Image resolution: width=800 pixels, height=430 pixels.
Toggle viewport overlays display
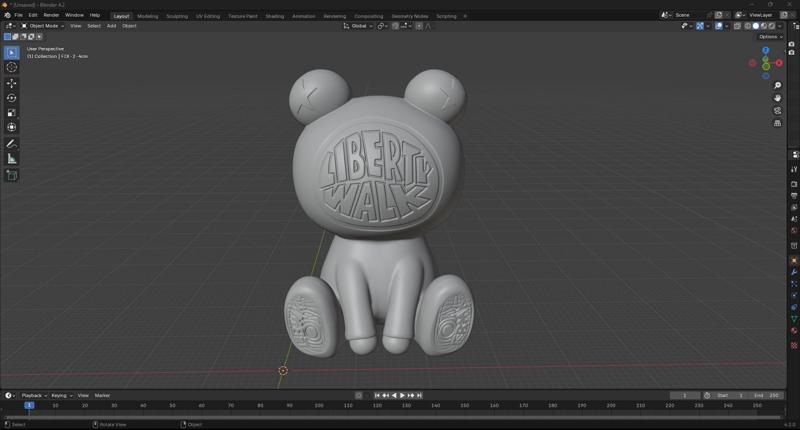[718, 26]
